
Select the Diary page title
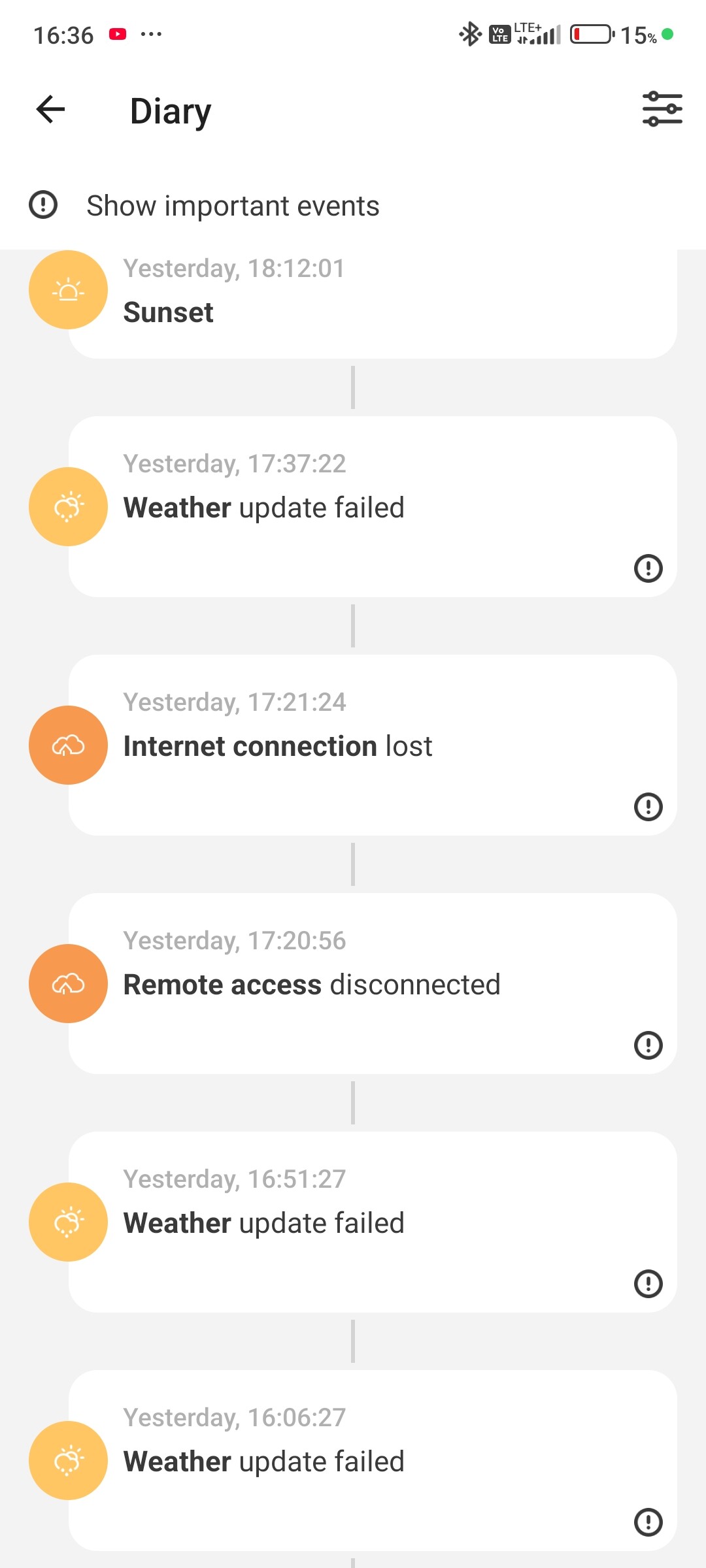[x=171, y=111]
